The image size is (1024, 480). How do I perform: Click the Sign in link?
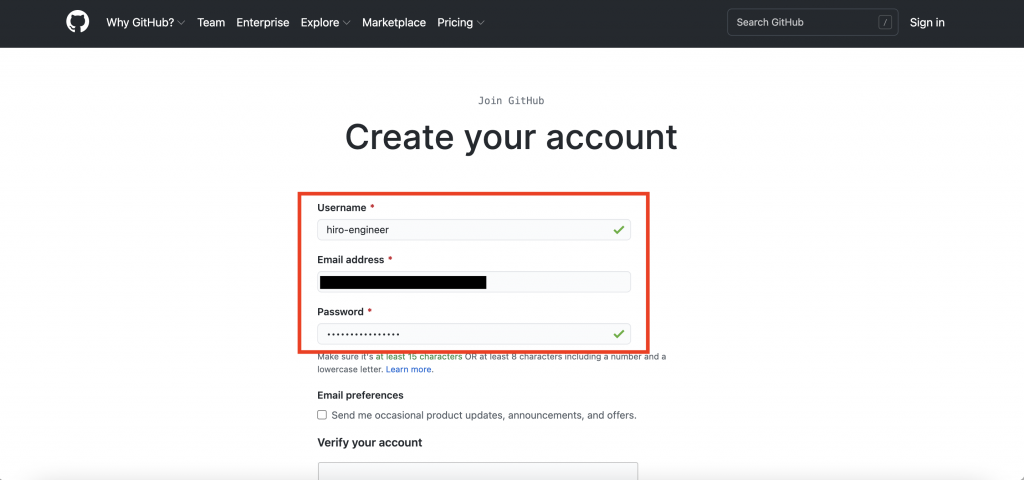click(927, 22)
